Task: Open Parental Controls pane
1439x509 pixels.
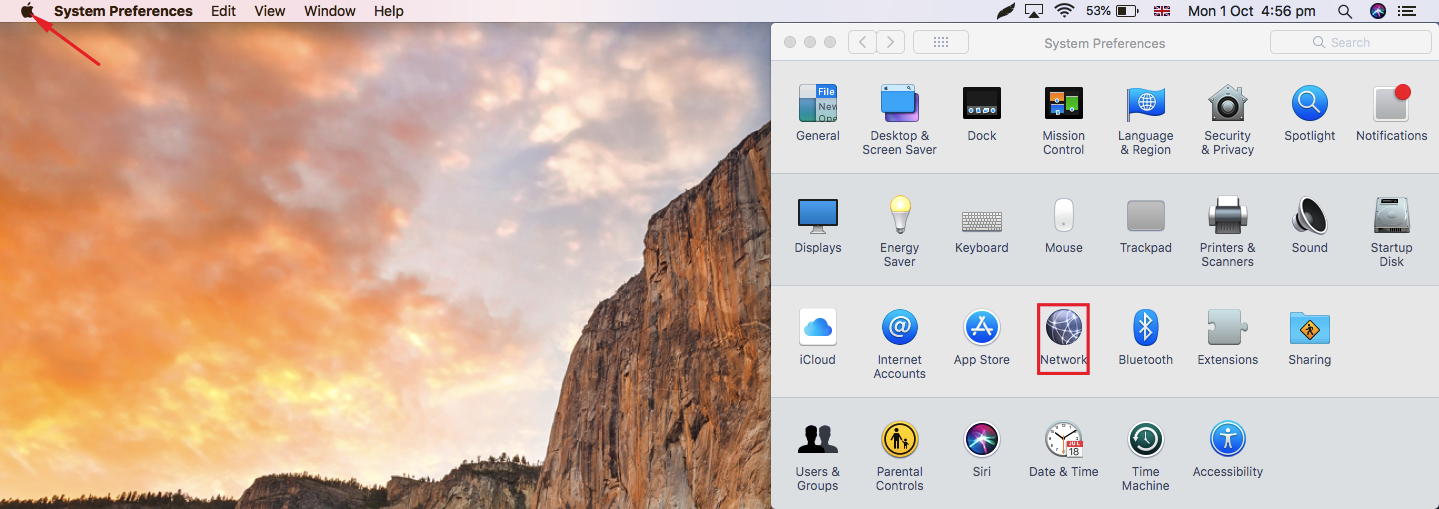Action: click(x=899, y=440)
